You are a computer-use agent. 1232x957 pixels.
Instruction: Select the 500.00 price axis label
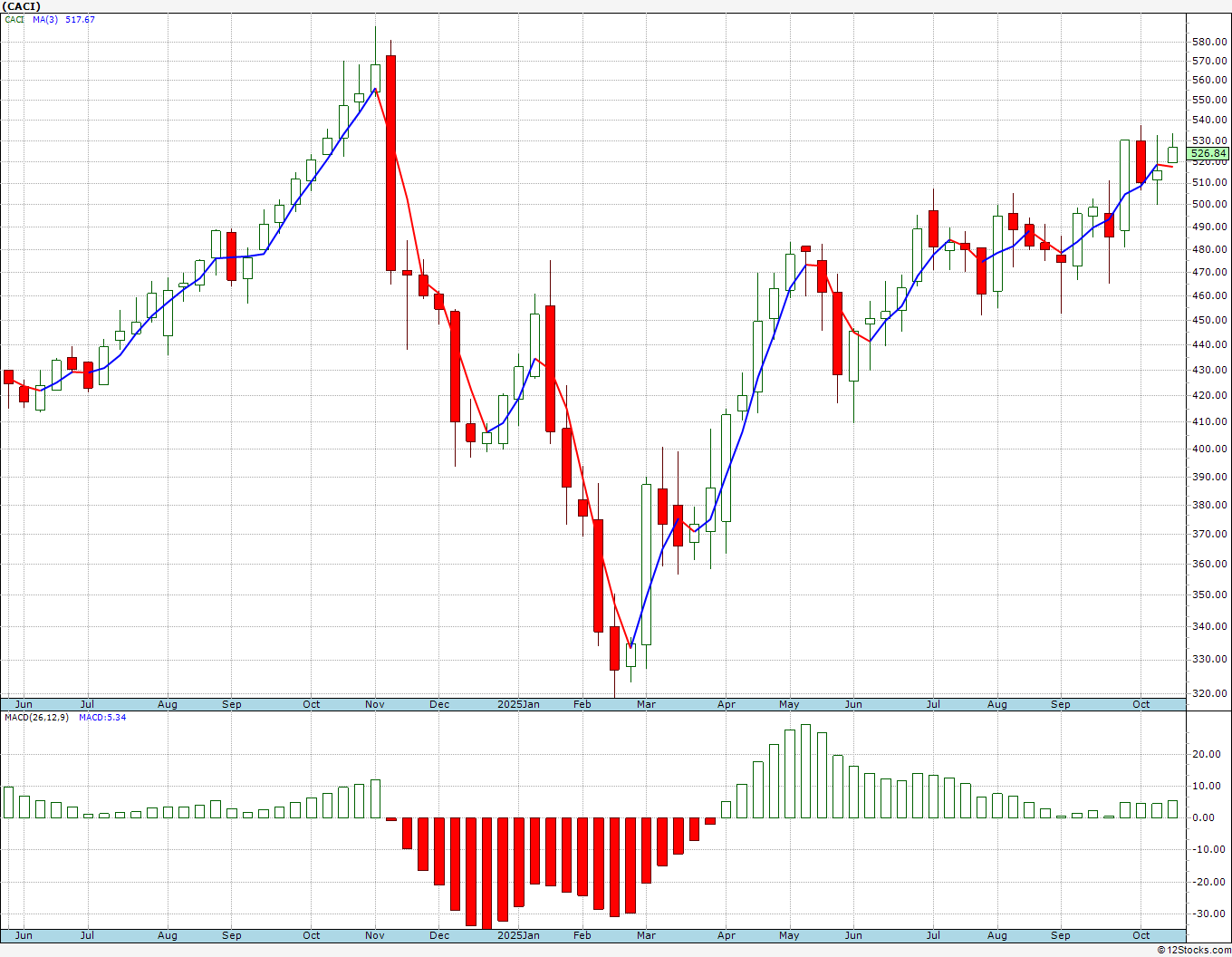coord(1210,204)
